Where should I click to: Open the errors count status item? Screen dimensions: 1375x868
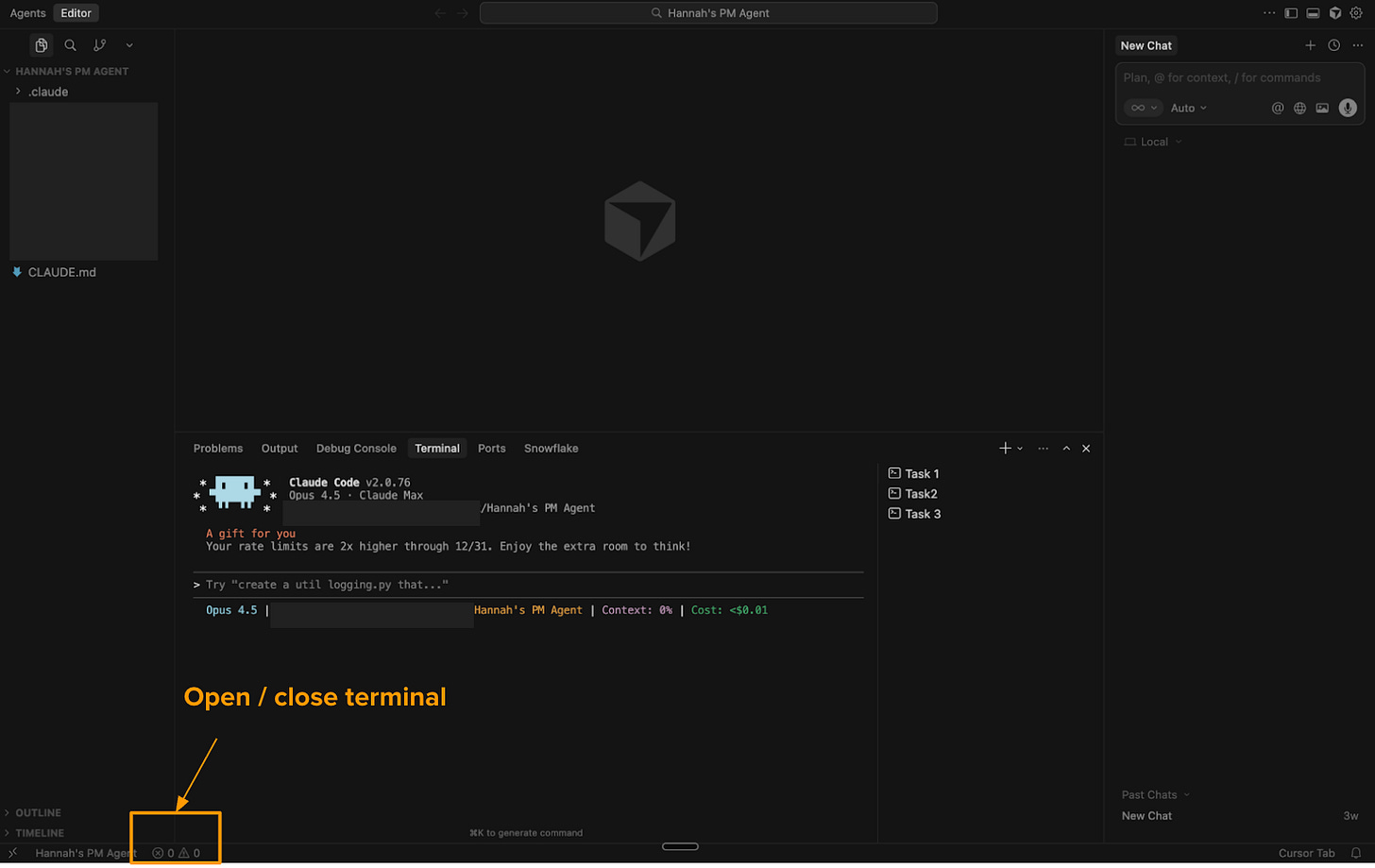pyautogui.click(x=163, y=853)
